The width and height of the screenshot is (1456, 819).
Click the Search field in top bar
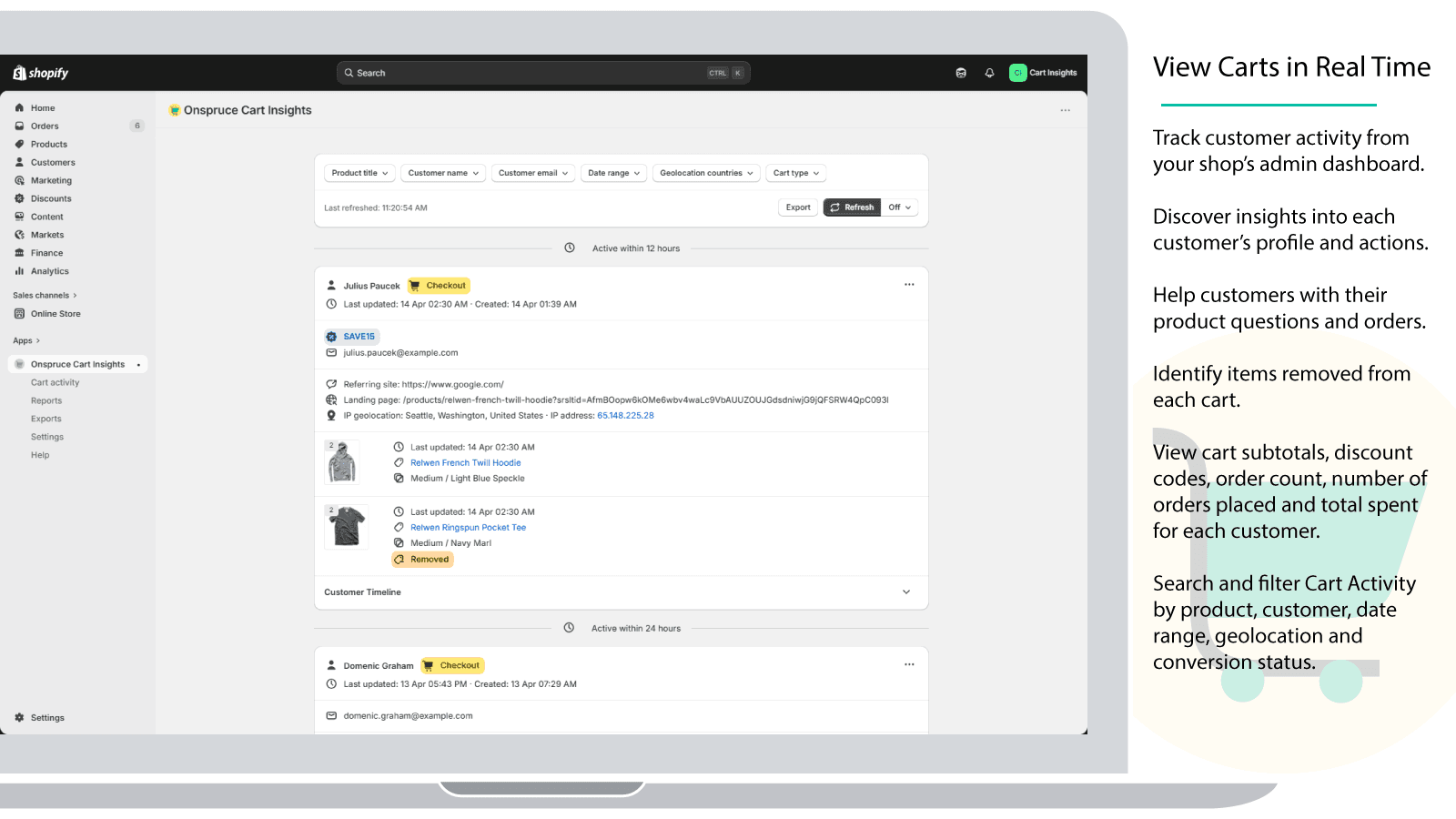(x=543, y=73)
